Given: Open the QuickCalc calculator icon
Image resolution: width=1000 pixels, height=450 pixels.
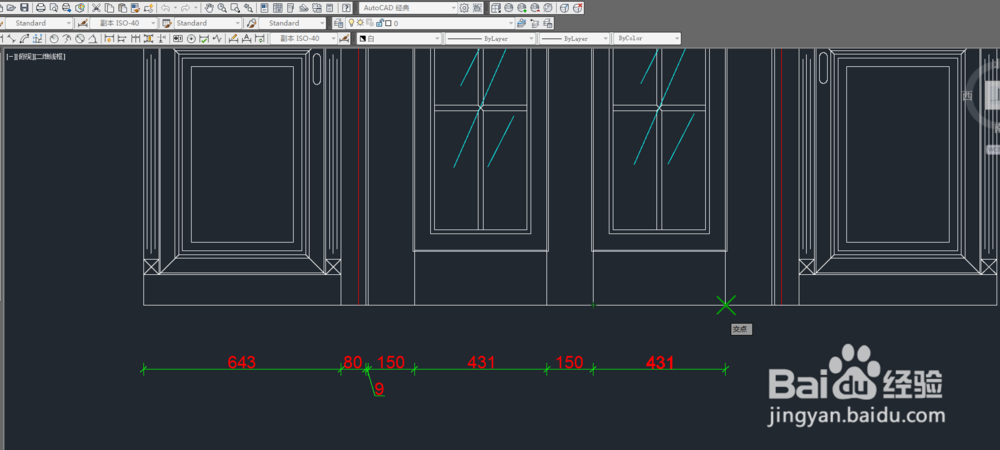Looking at the screenshot, I should (x=329, y=8).
